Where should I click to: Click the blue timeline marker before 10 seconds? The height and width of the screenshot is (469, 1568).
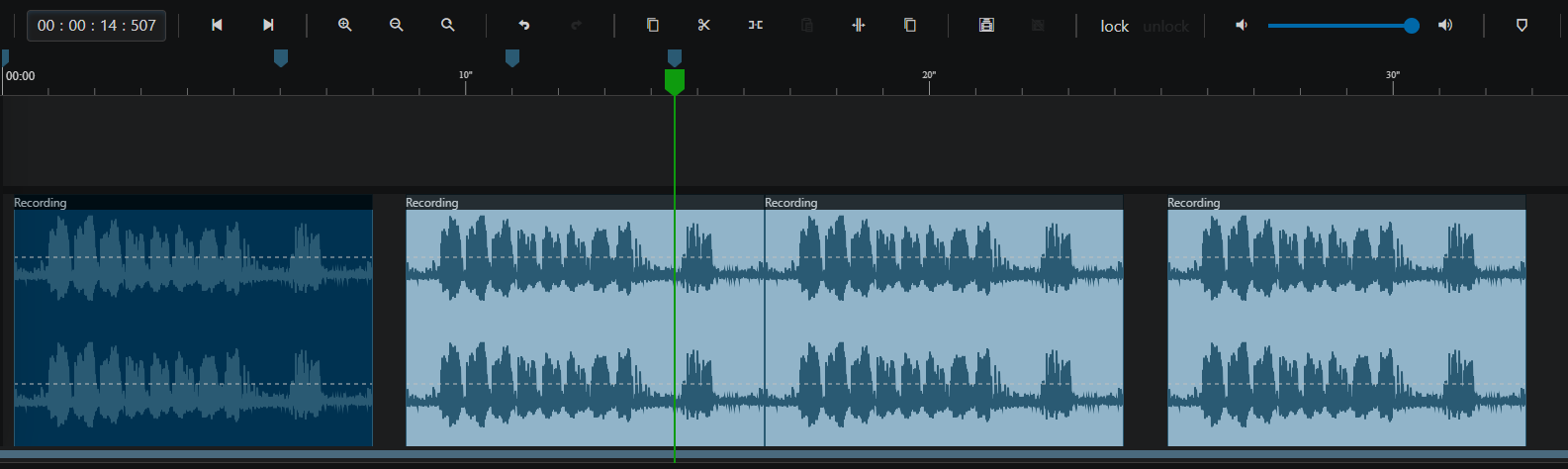click(281, 58)
